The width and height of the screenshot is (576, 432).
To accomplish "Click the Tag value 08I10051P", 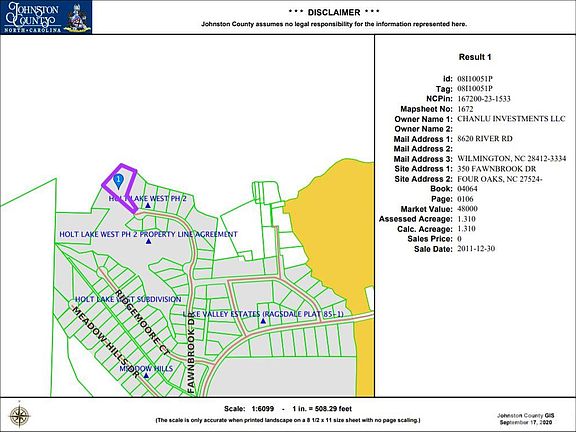I will [x=475, y=89].
